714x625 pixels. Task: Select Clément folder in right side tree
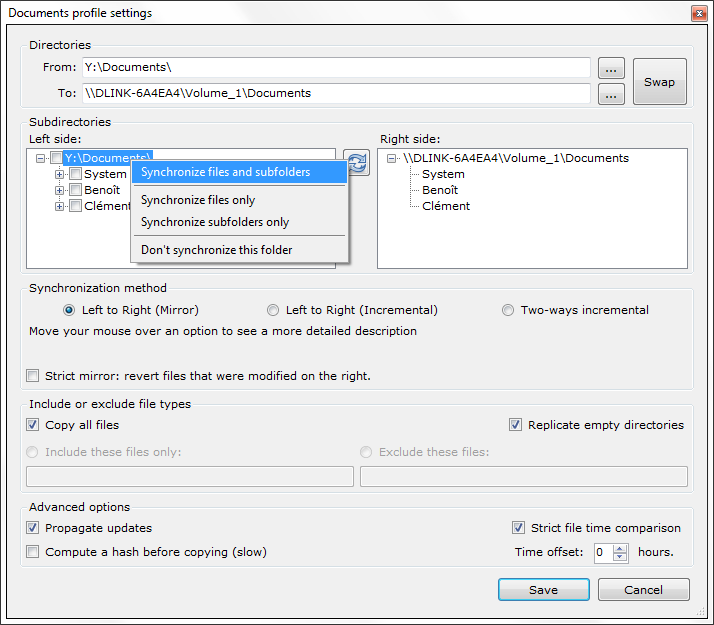(x=445, y=206)
